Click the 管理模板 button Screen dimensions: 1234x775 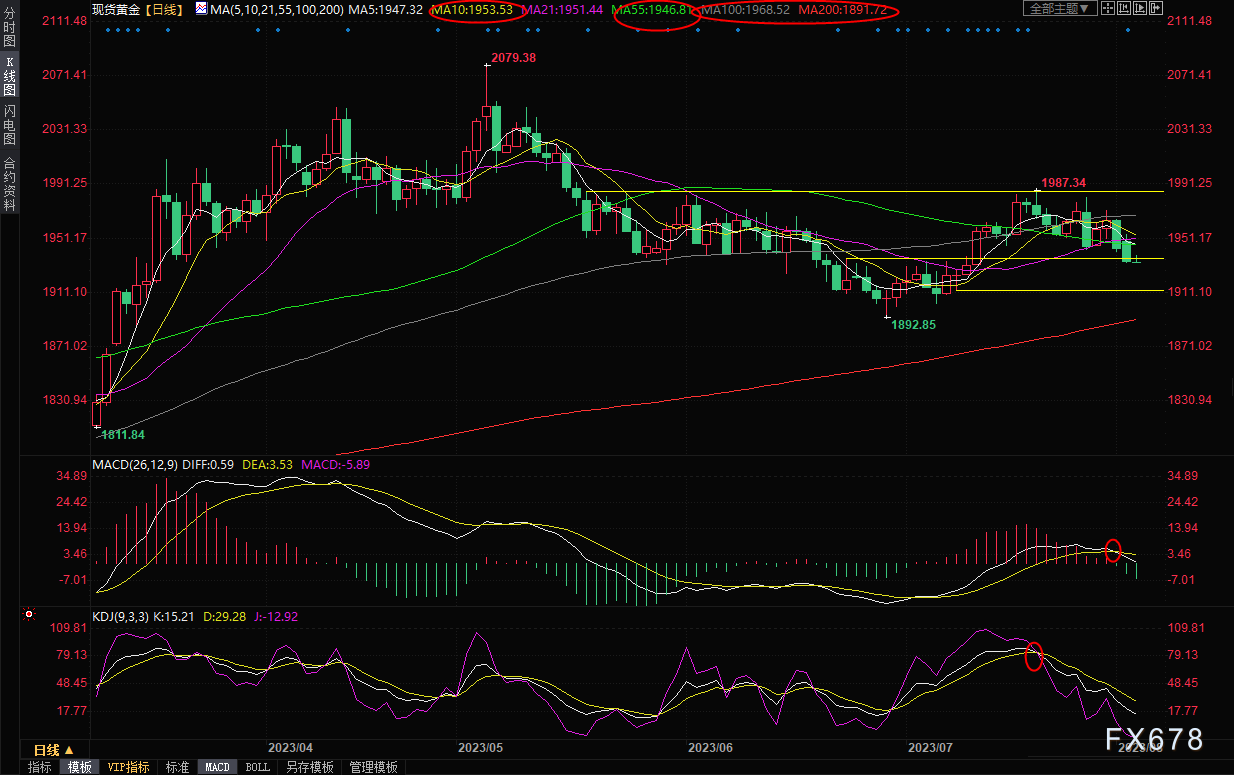pyautogui.click(x=372, y=767)
